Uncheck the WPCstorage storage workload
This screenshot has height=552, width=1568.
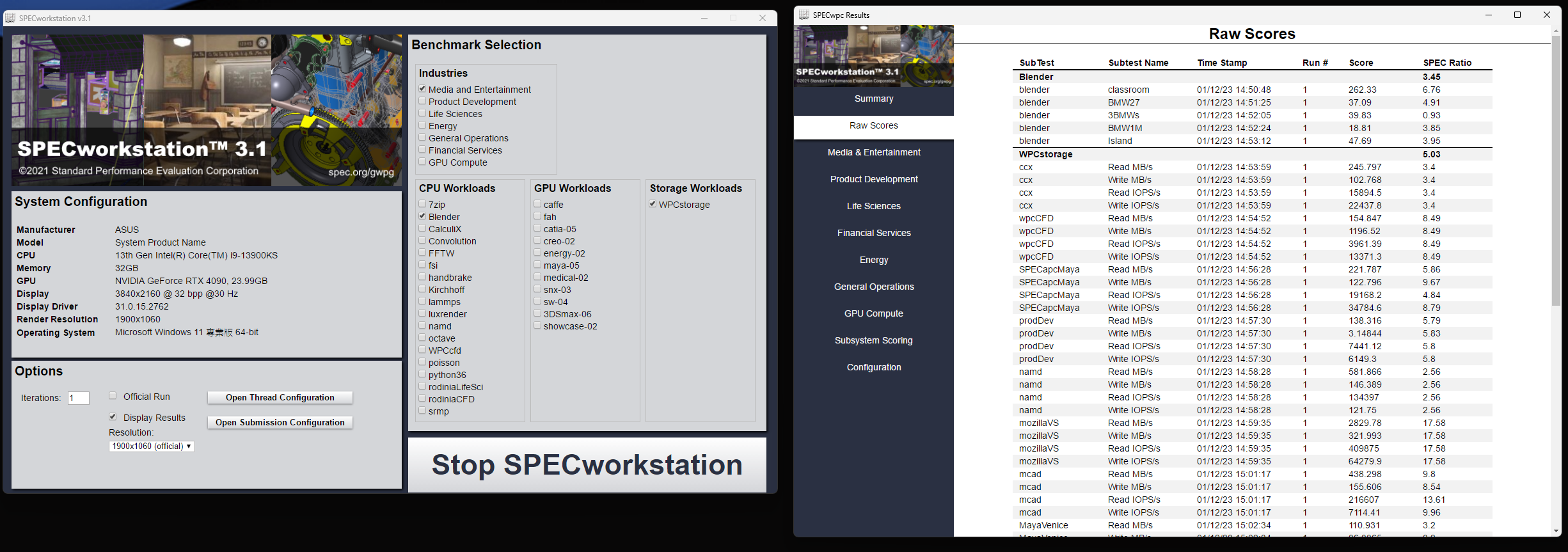[653, 204]
